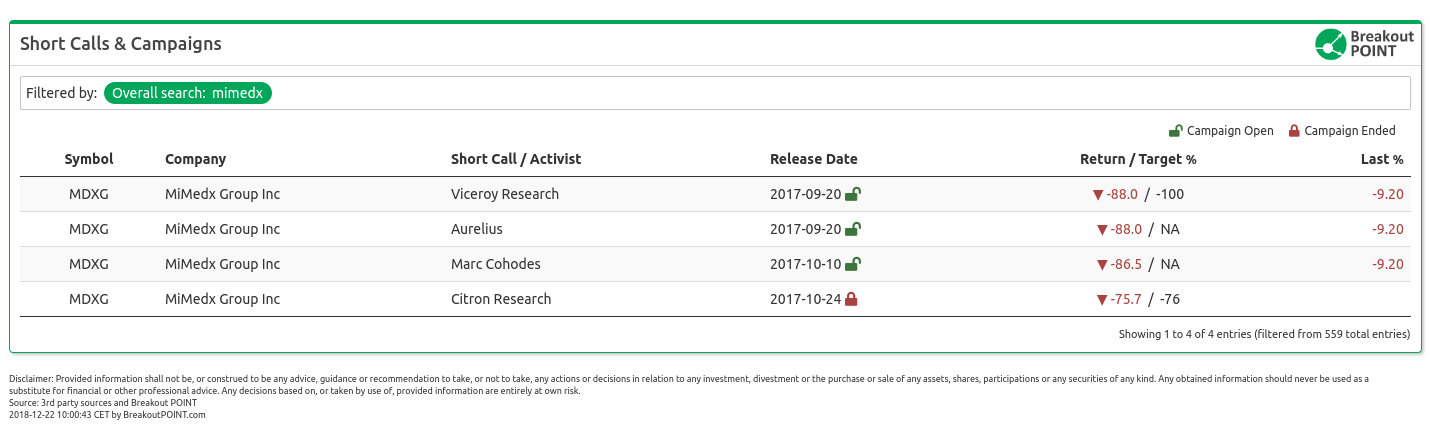Screen dimensions: 1430x438
Task: Remove the 'Overall search: mimedx' filter tag
Action: (188, 93)
